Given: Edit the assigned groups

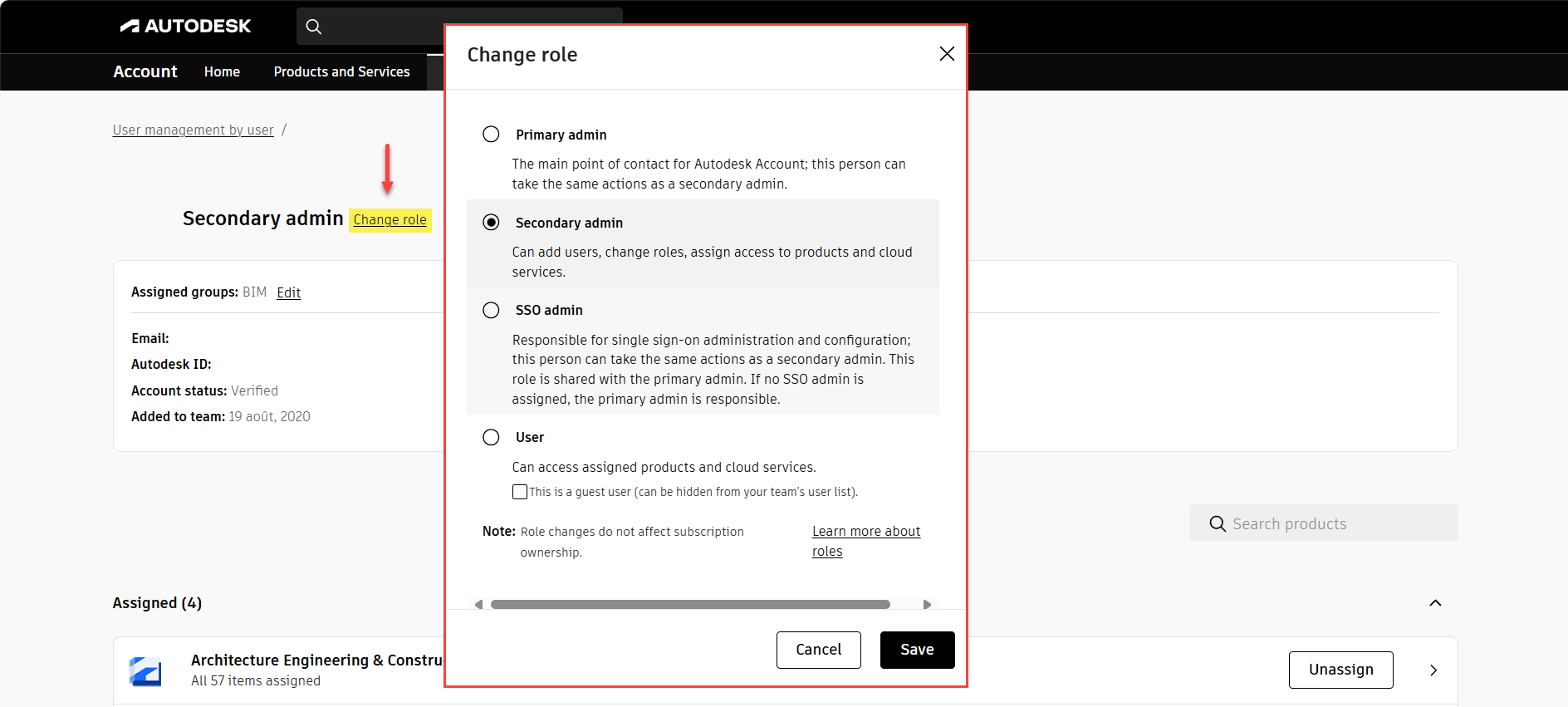Looking at the screenshot, I should pyautogui.click(x=288, y=292).
